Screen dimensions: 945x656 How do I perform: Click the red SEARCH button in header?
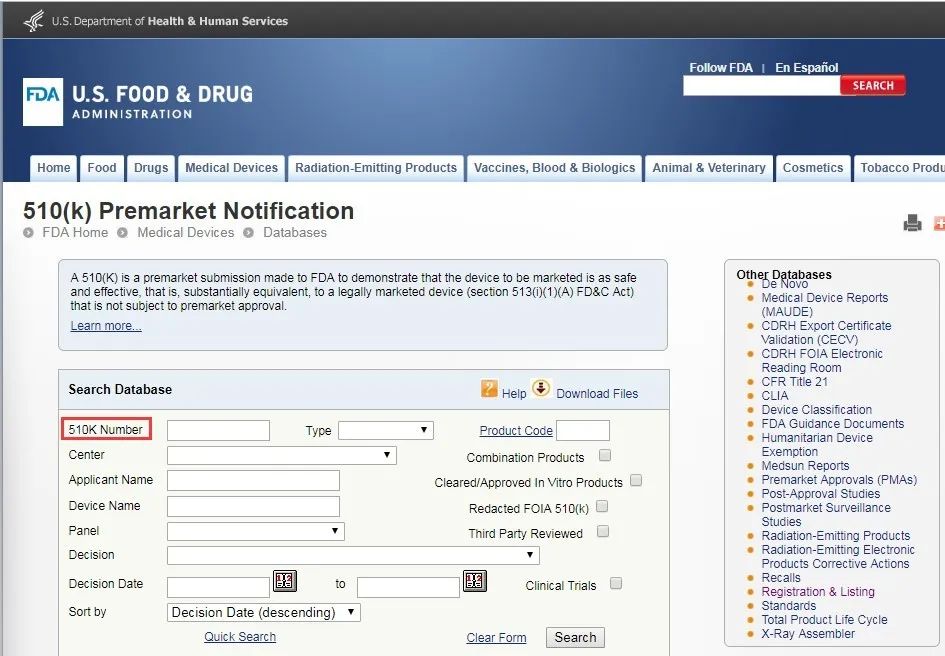pyautogui.click(x=872, y=86)
